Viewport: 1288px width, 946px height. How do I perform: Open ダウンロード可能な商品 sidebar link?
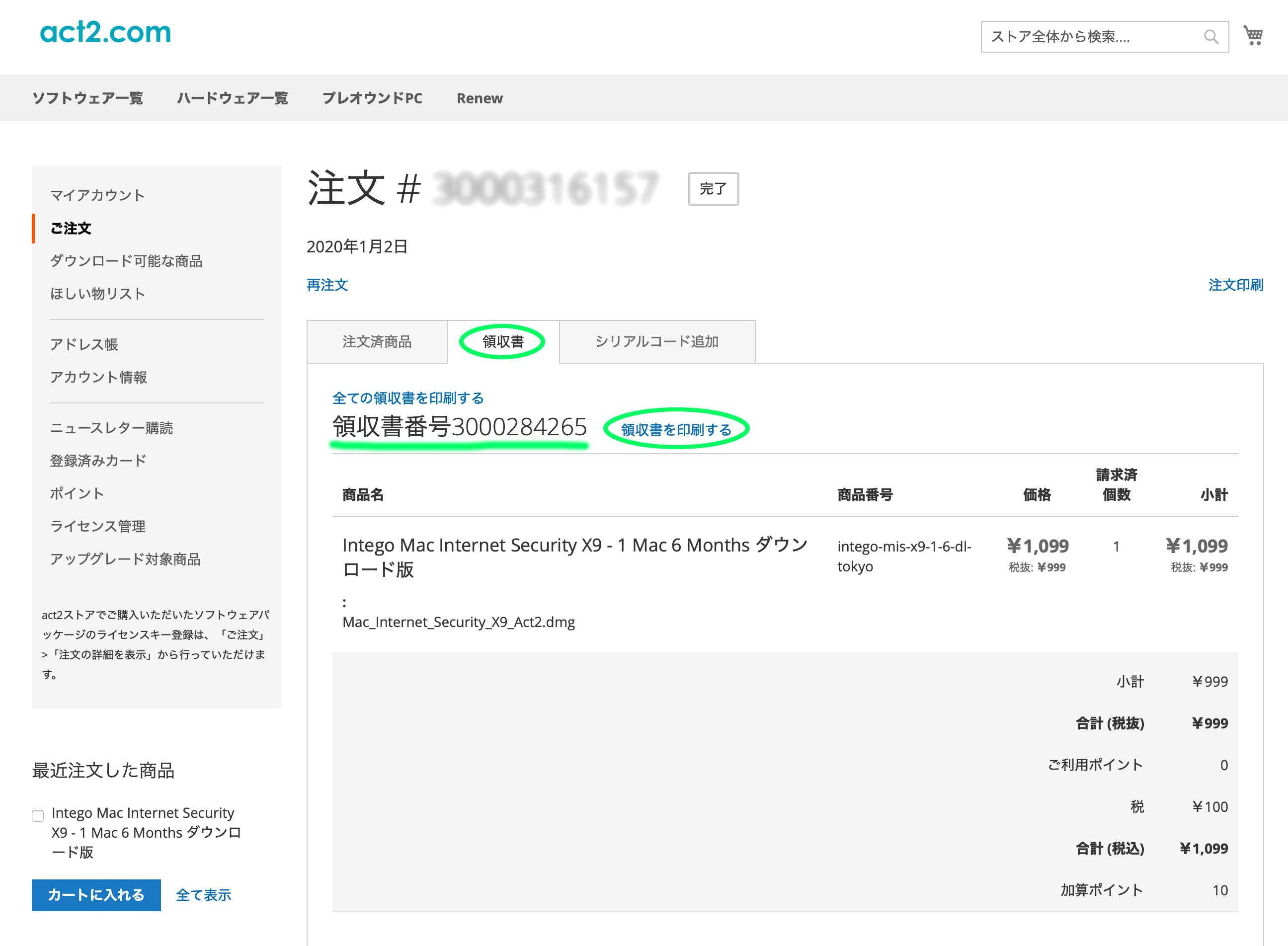pyautogui.click(x=126, y=261)
